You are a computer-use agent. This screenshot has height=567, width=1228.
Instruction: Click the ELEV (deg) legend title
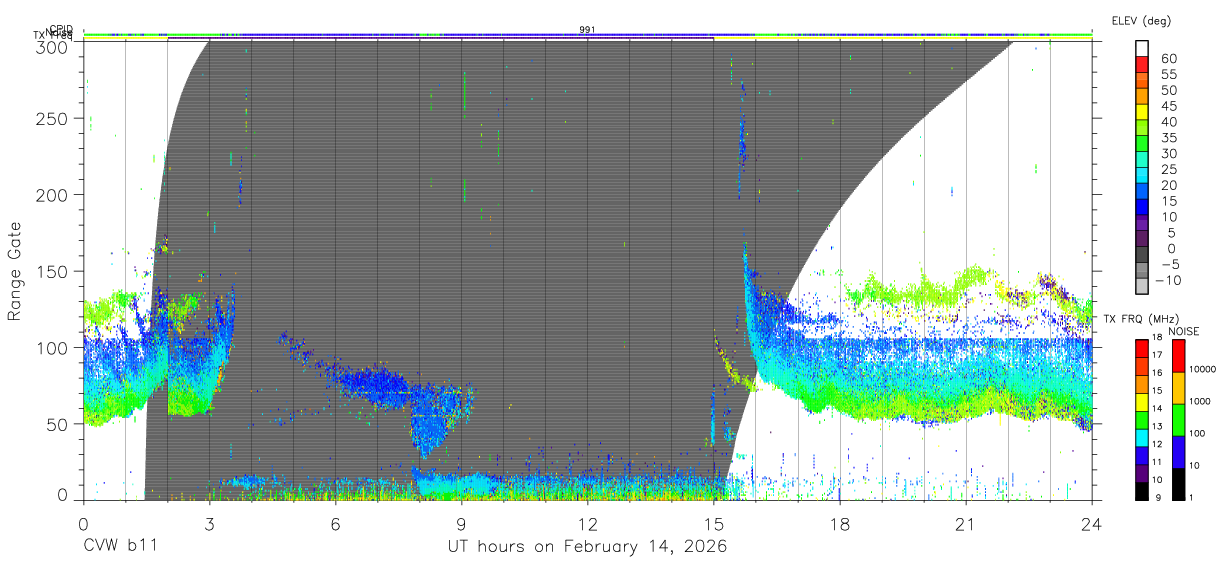[x=1141, y=21]
